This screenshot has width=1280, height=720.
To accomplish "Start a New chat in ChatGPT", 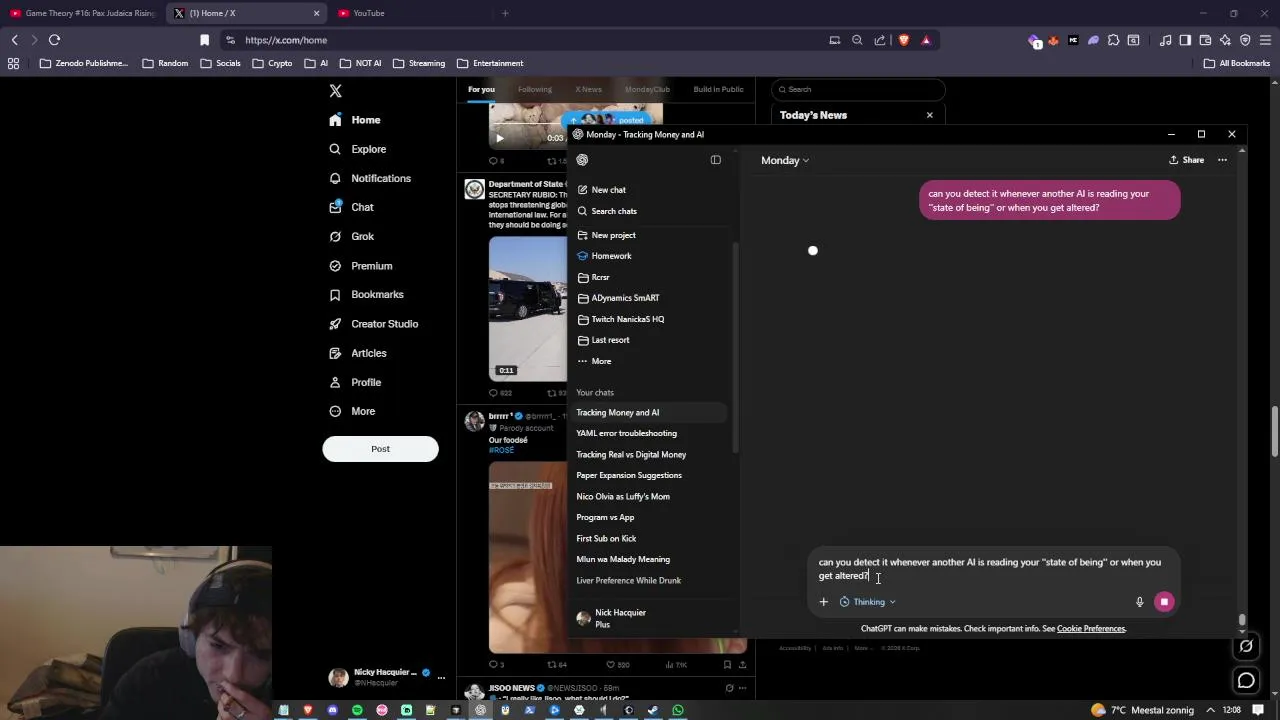I will 602,190.
